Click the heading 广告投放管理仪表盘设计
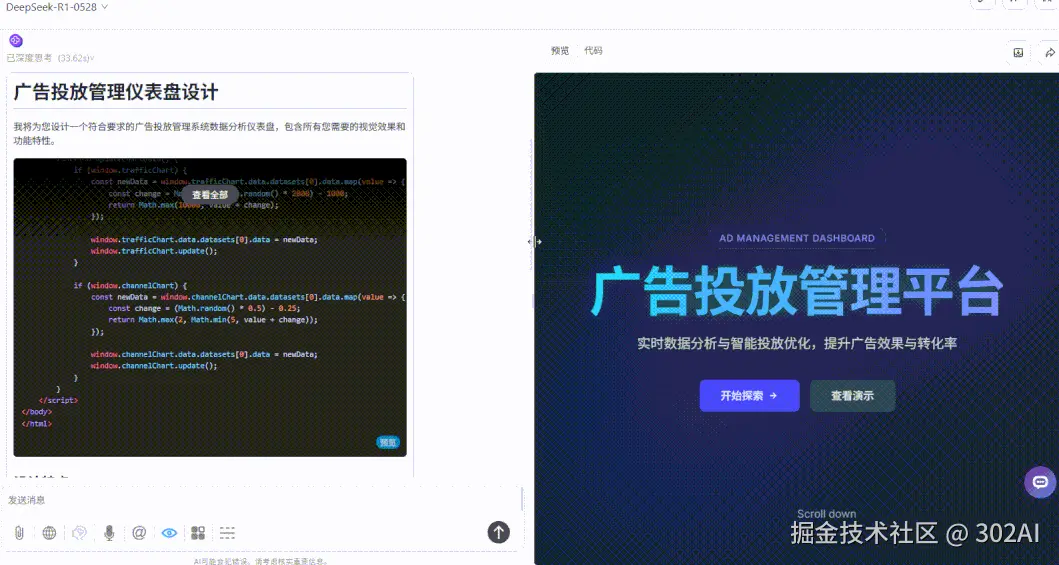The width and height of the screenshot is (1059, 565). [116, 92]
